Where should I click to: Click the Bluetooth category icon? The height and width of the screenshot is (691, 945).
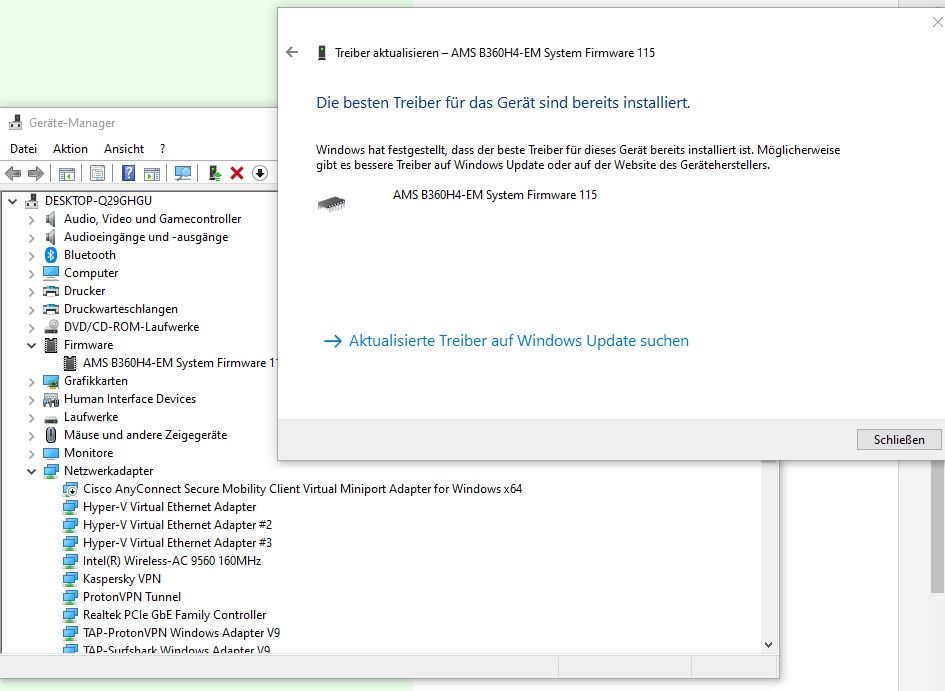pos(51,255)
